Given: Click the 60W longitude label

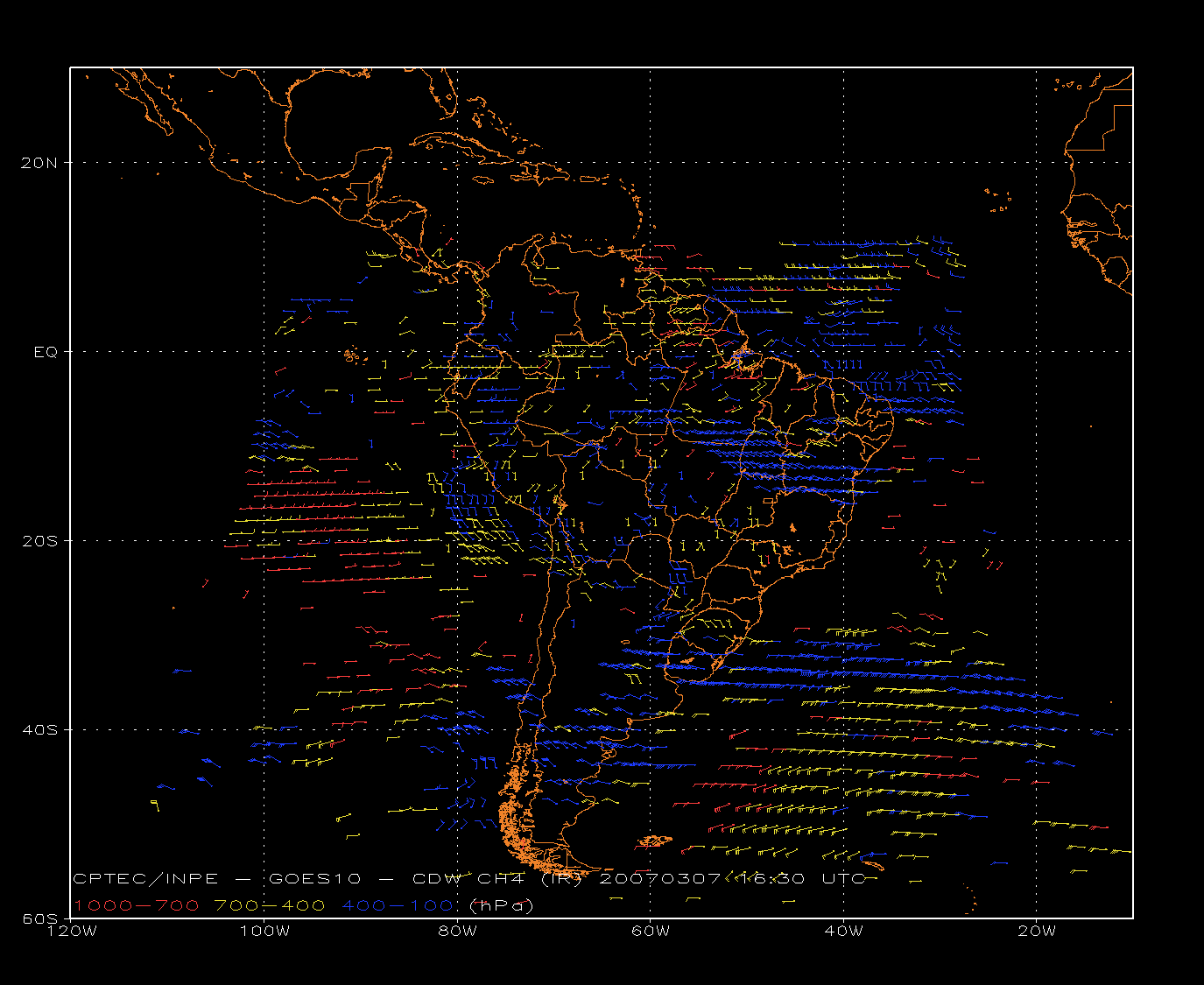Looking at the screenshot, I should (650, 931).
